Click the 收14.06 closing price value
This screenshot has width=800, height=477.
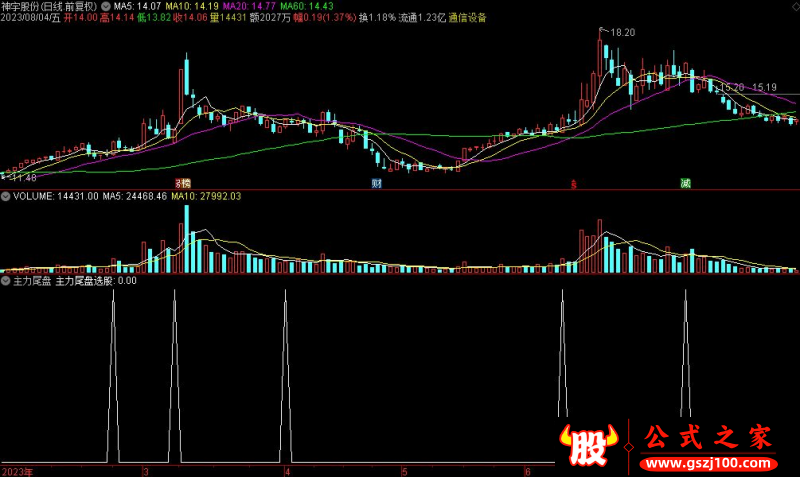pyautogui.click(x=190, y=17)
